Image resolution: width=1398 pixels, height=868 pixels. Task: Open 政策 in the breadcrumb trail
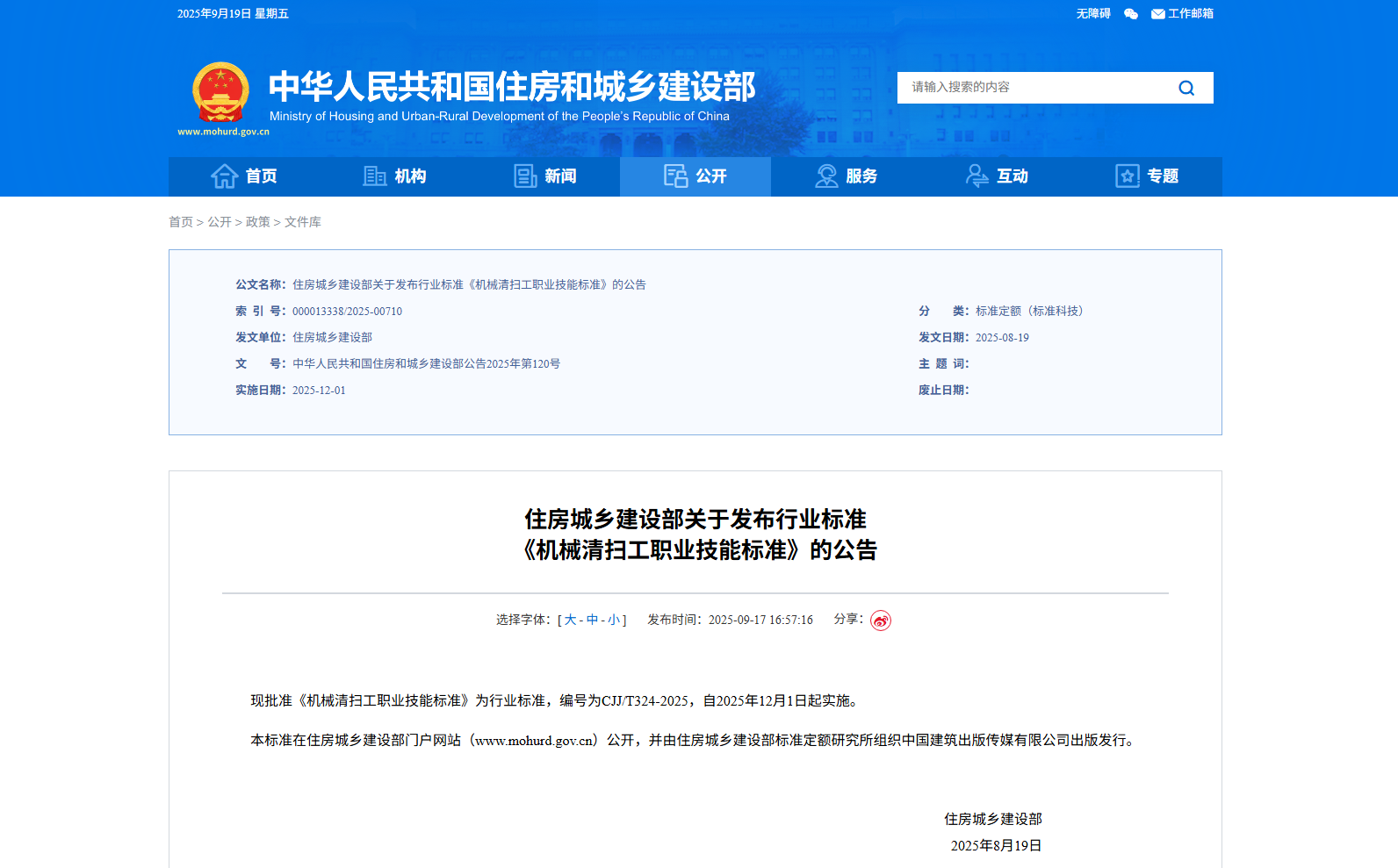(x=257, y=222)
